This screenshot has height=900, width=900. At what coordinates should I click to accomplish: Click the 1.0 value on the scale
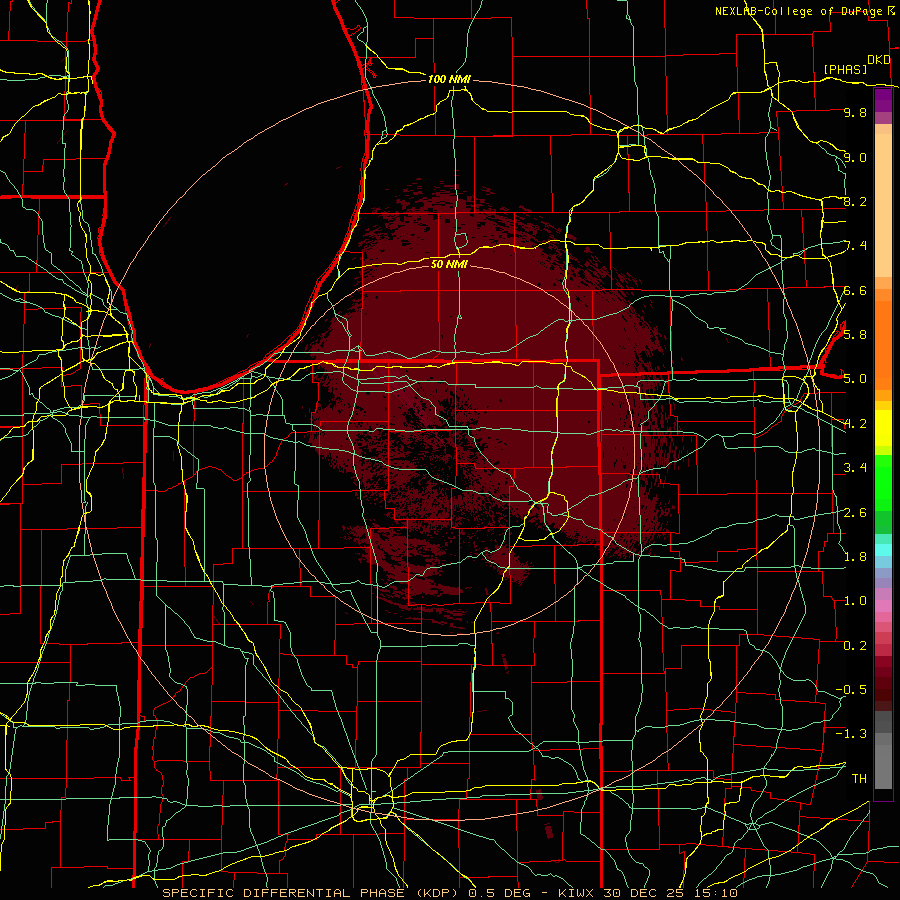click(x=855, y=600)
